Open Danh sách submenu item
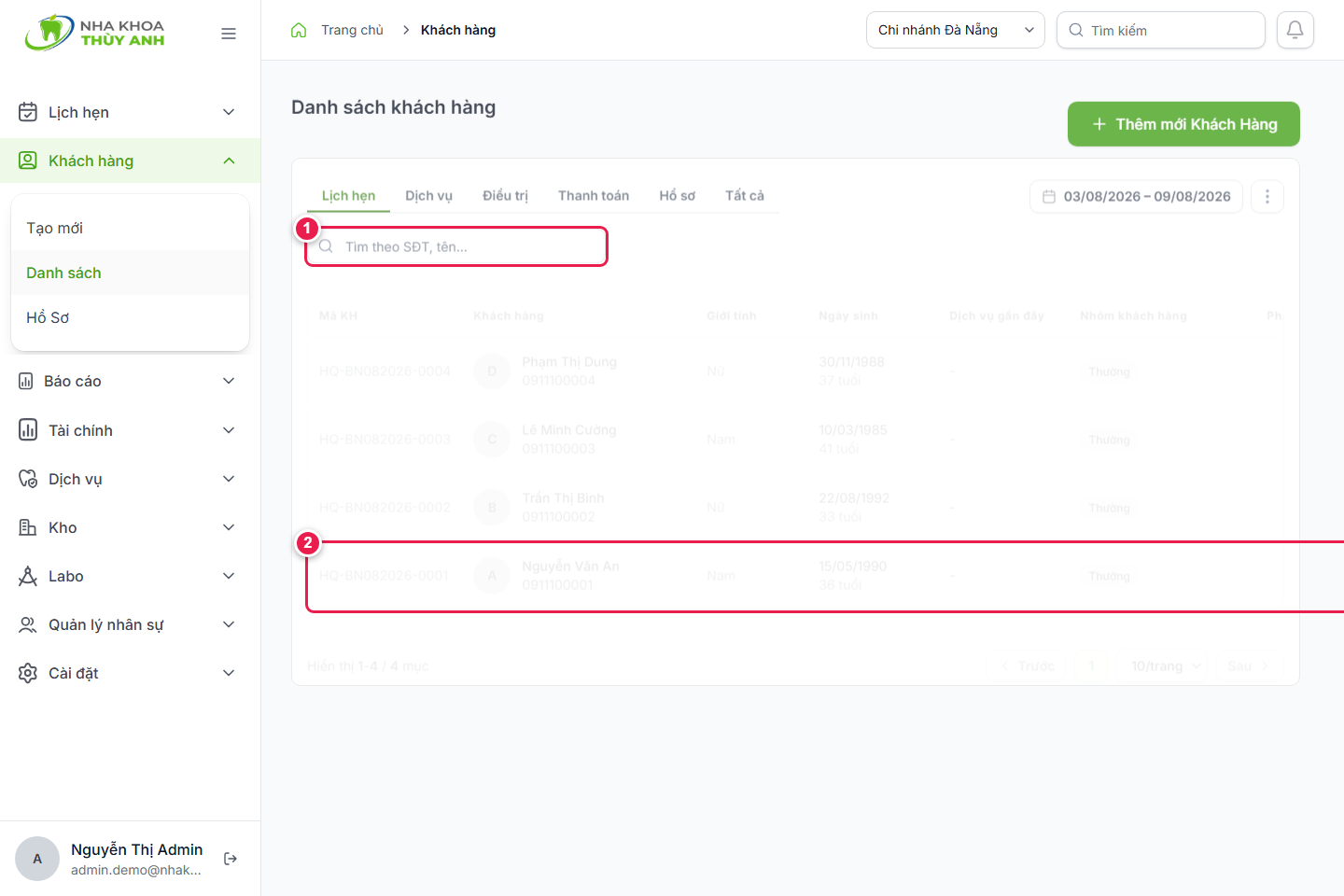1344x896 pixels. pos(130,273)
